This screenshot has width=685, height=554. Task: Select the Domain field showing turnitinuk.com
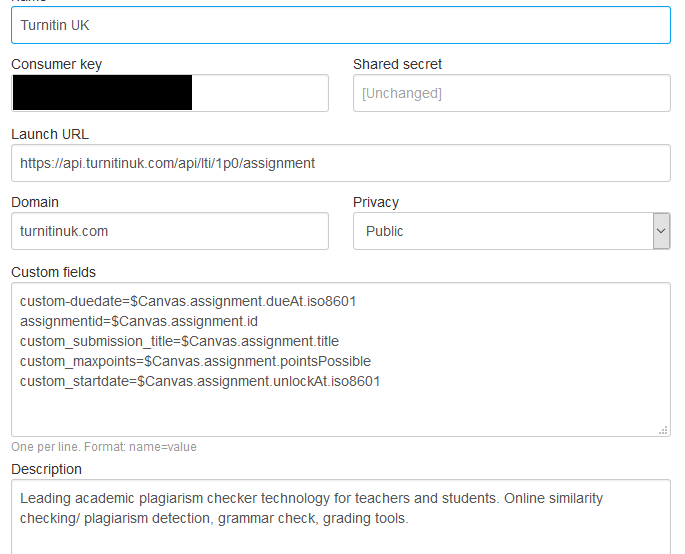[x=169, y=231]
